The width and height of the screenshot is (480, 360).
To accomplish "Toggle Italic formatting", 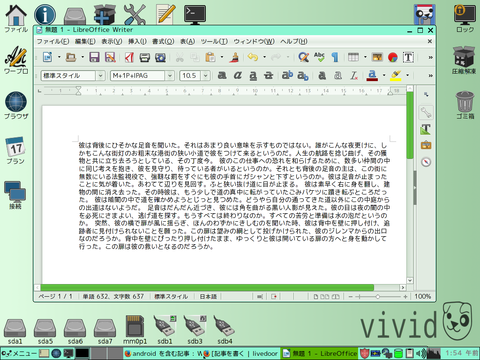I will point(238,76).
